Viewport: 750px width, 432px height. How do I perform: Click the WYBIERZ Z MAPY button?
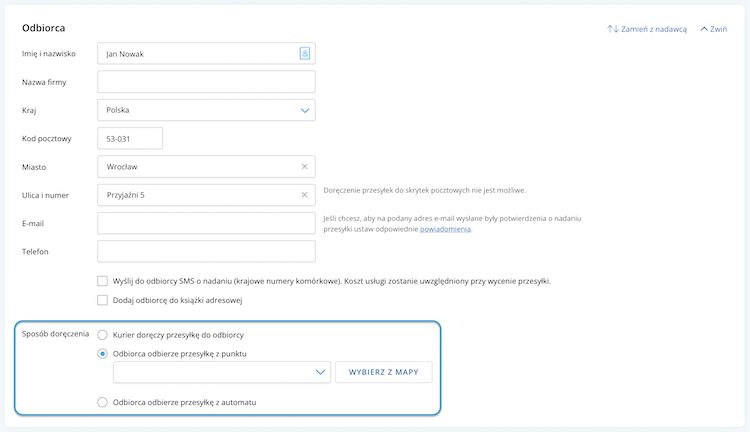coord(384,372)
